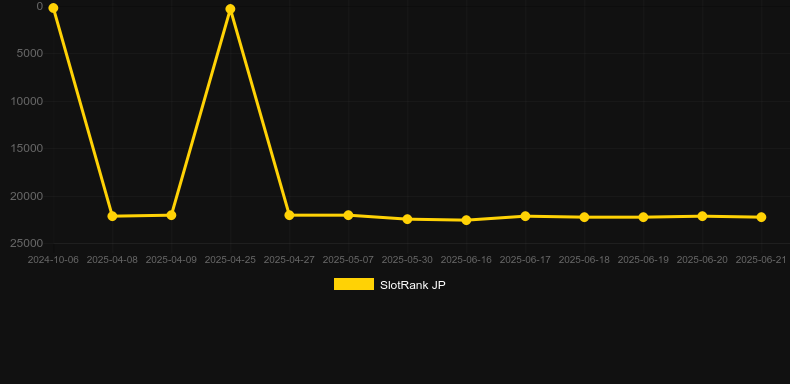Click the data point for 2025-04-27
The image size is (790, 384).
click(289, 215)
